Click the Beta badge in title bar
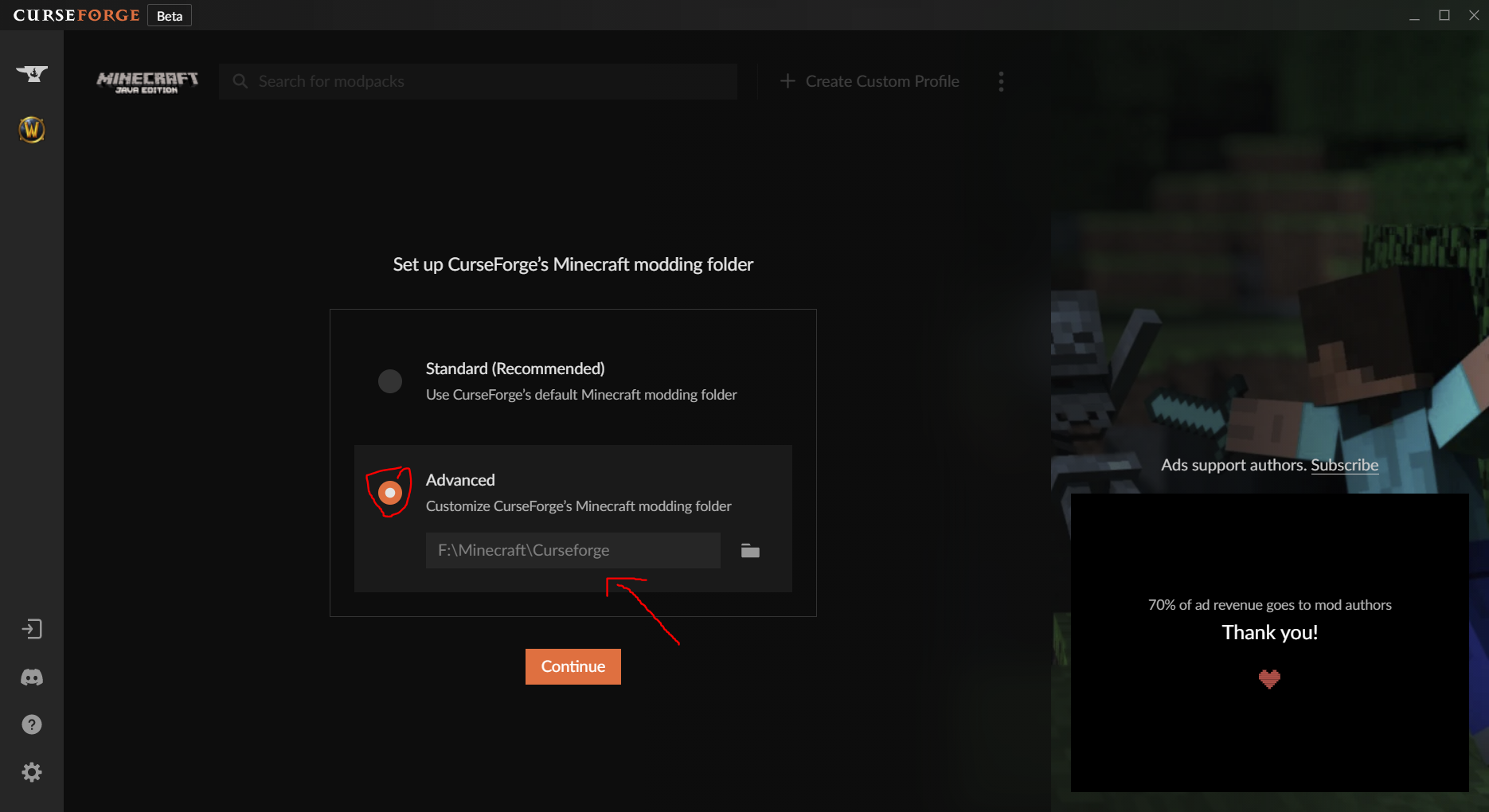The width and height of the screenshot is (1489, 812). click(x=170, y=16)
